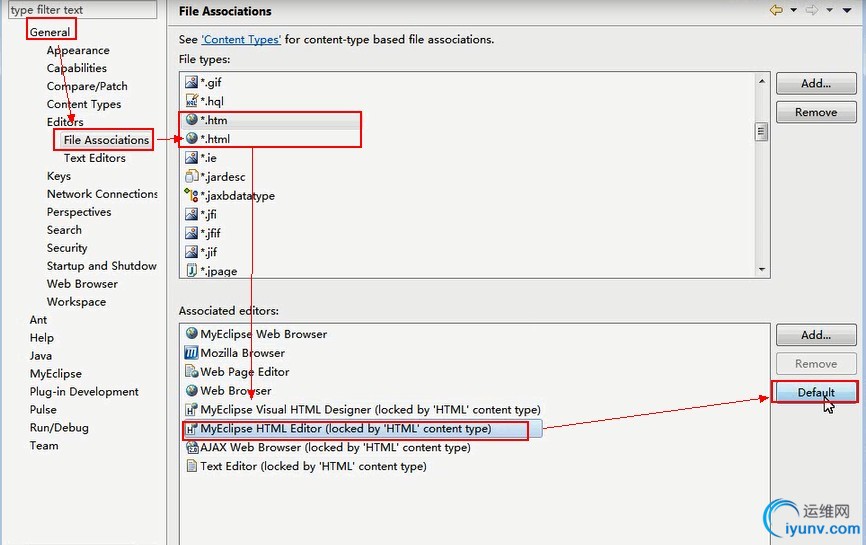Select the Editors tree node

(65, 121)
